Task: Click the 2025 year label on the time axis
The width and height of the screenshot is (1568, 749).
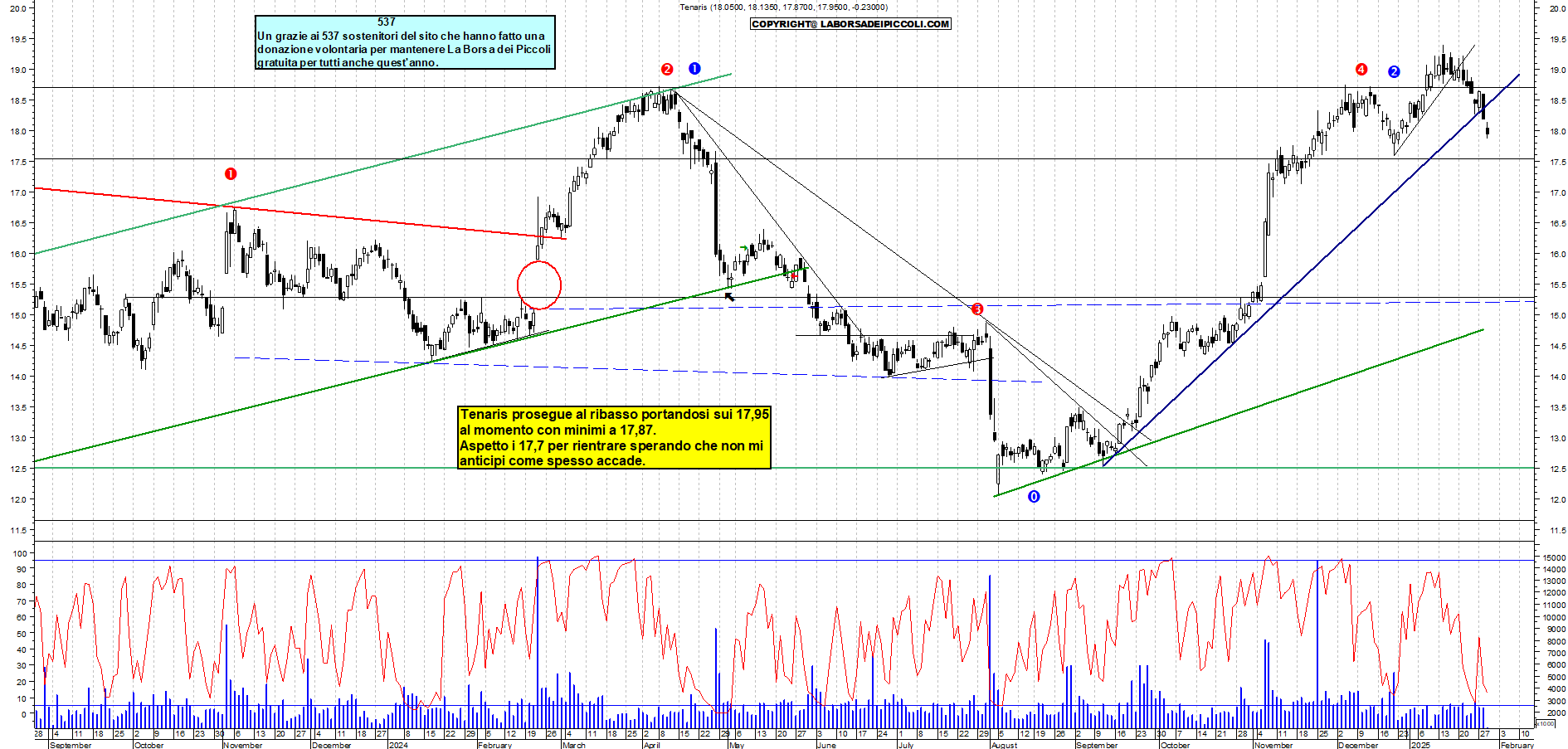Action: coord(1421,745)
